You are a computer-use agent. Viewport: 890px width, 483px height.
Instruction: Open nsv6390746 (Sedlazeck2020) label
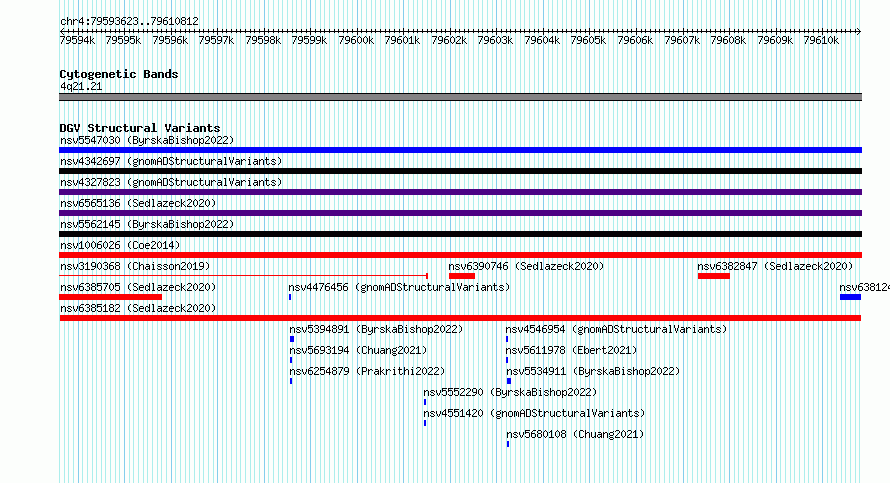click(526, 266)
